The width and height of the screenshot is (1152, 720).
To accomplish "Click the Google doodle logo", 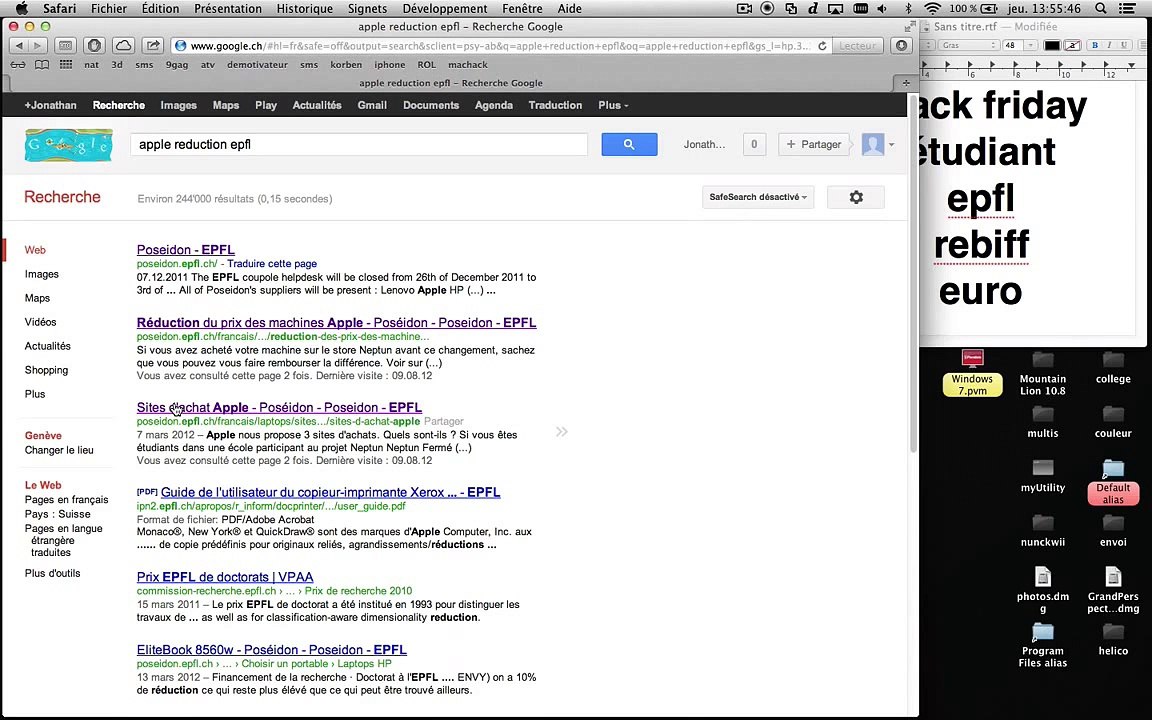I will 69,145.
